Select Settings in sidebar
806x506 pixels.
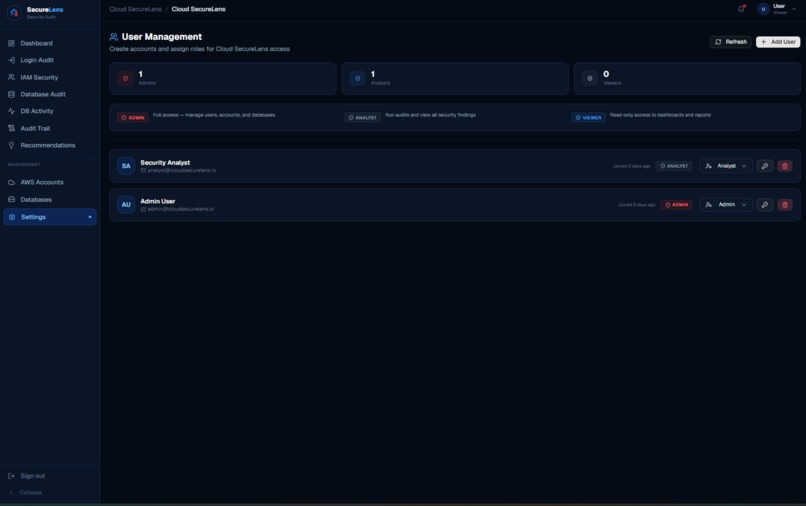pyautogui.click(x=50, y=217)
